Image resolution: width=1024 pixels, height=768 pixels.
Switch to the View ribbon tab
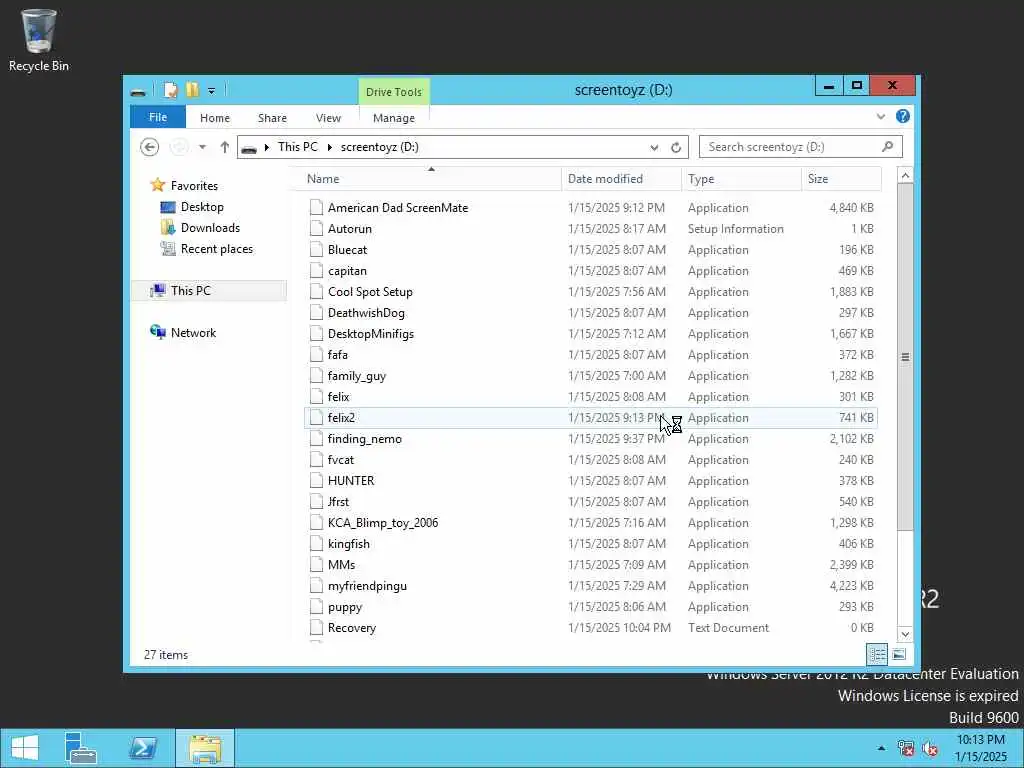coord(328,118)
